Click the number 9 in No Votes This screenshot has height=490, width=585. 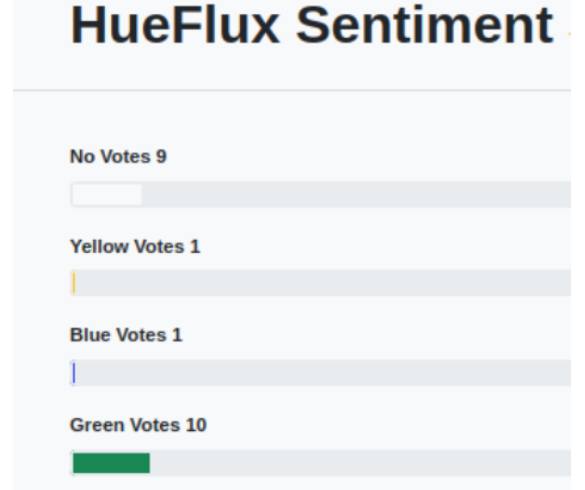[161, 156]
